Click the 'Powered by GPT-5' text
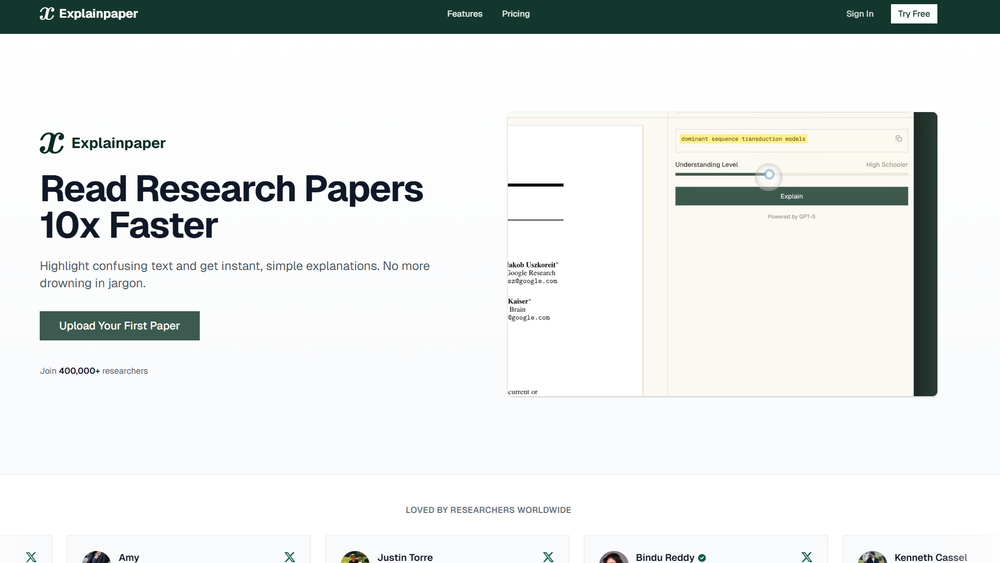This screenshot has height=563, width=1000. 791,217
